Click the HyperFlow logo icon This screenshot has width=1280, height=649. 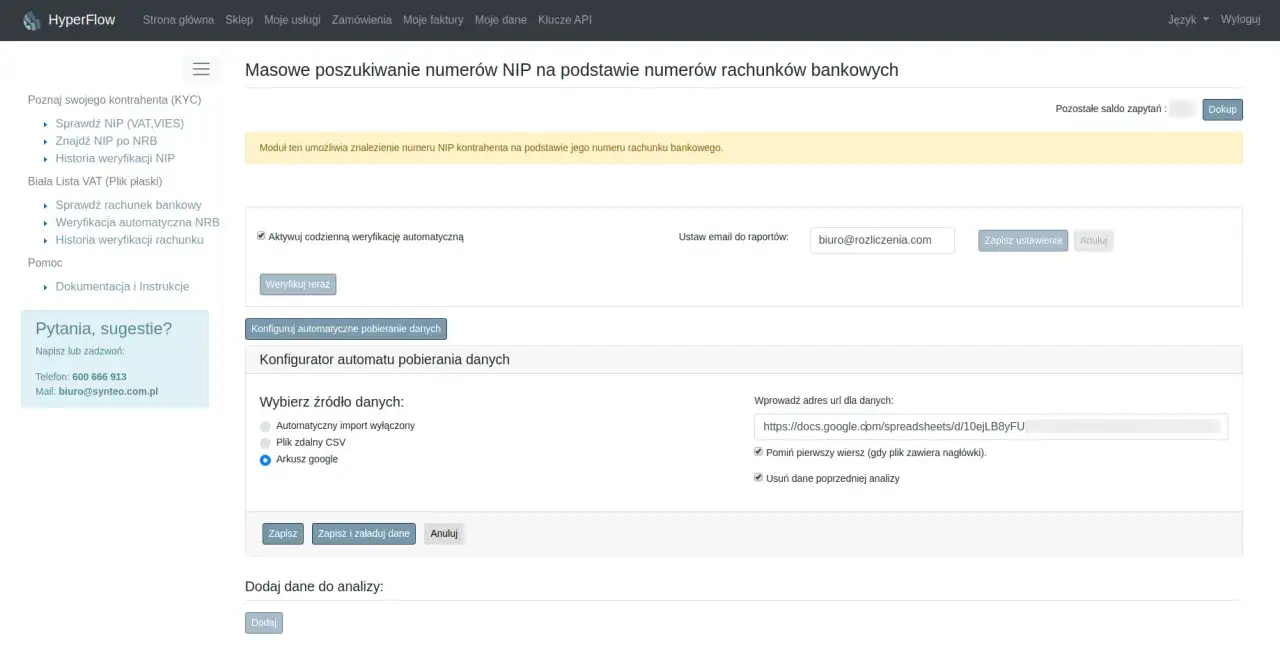click(x=32, y=20)
